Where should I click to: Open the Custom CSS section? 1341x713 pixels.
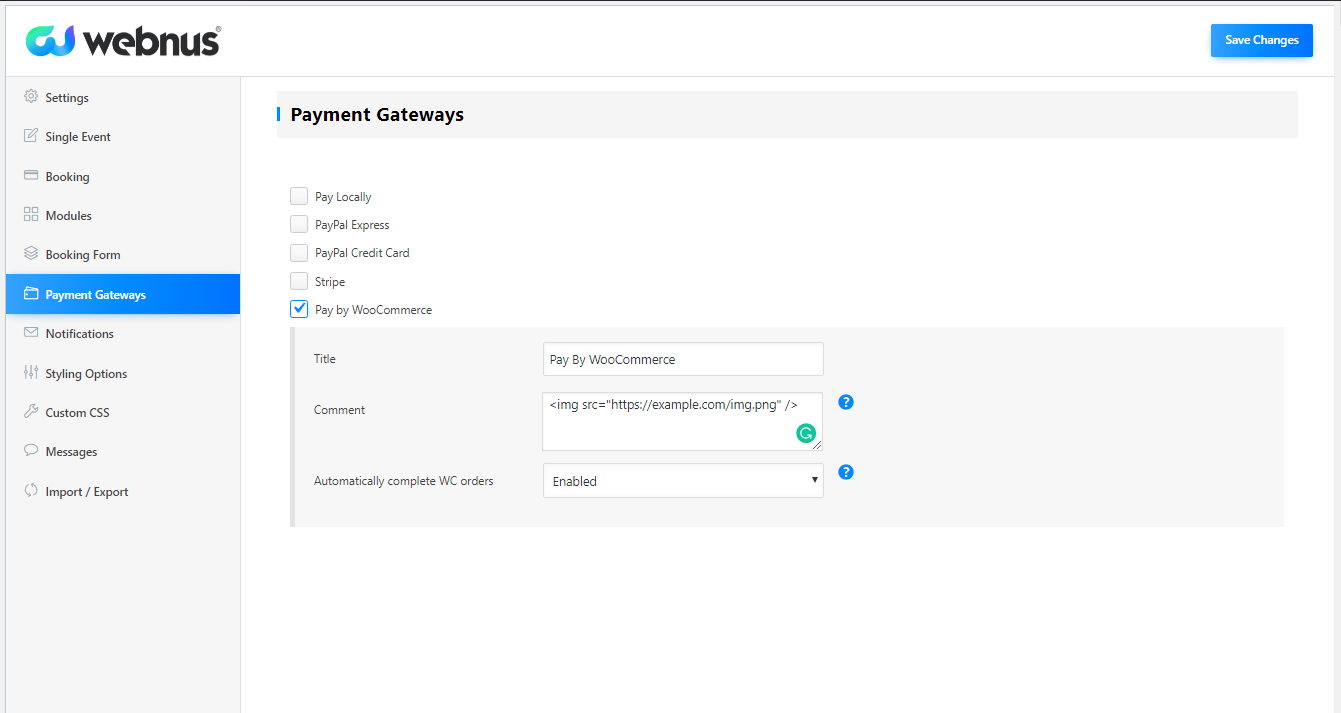point(122,412)
